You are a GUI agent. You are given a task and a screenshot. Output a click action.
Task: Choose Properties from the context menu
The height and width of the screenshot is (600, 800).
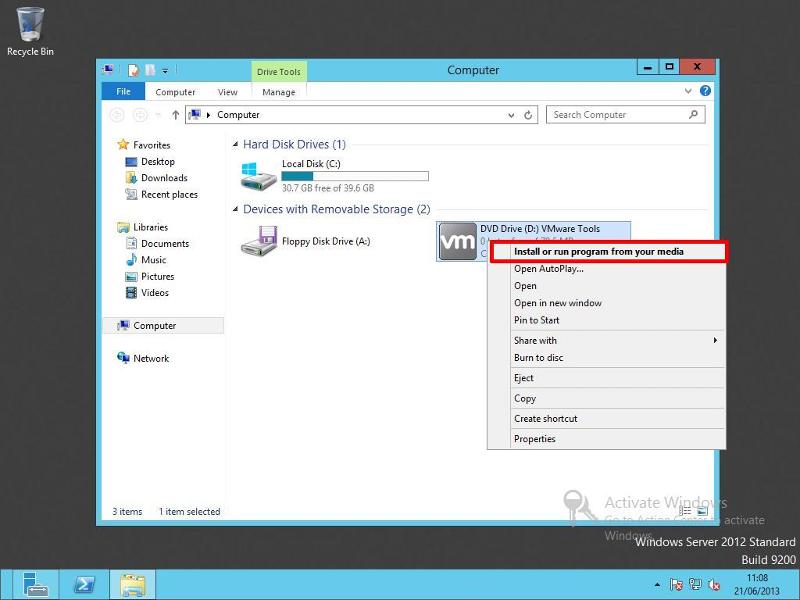(x=607, y=439)
